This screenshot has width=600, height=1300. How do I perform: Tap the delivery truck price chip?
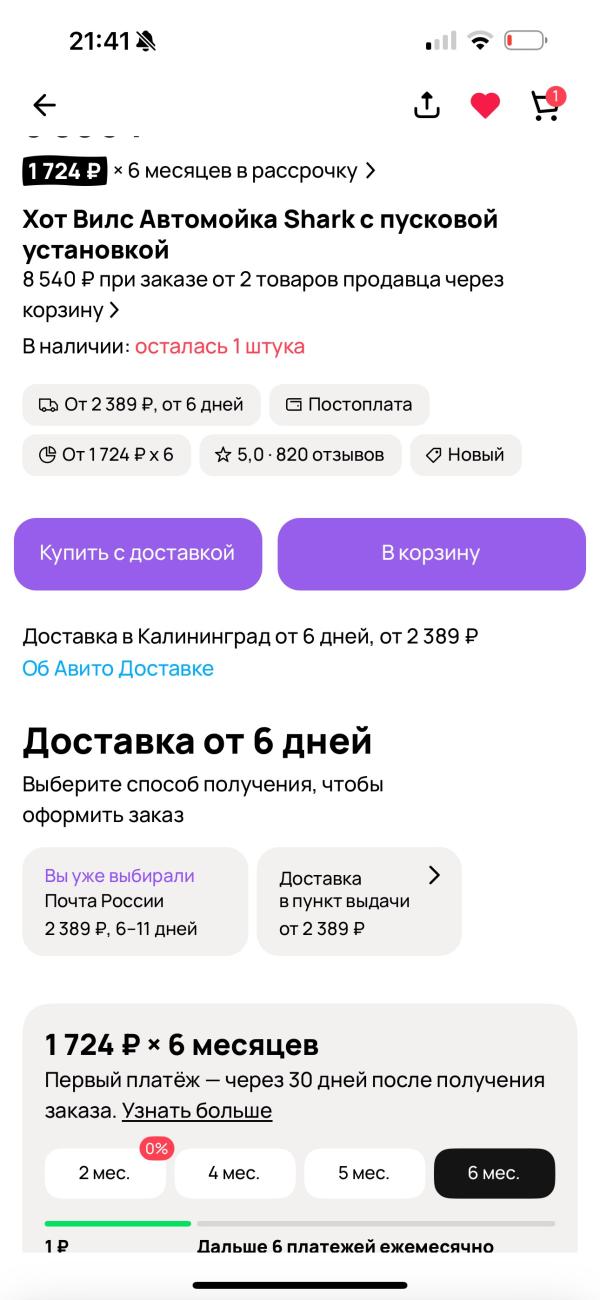click(x=141, y=405)
